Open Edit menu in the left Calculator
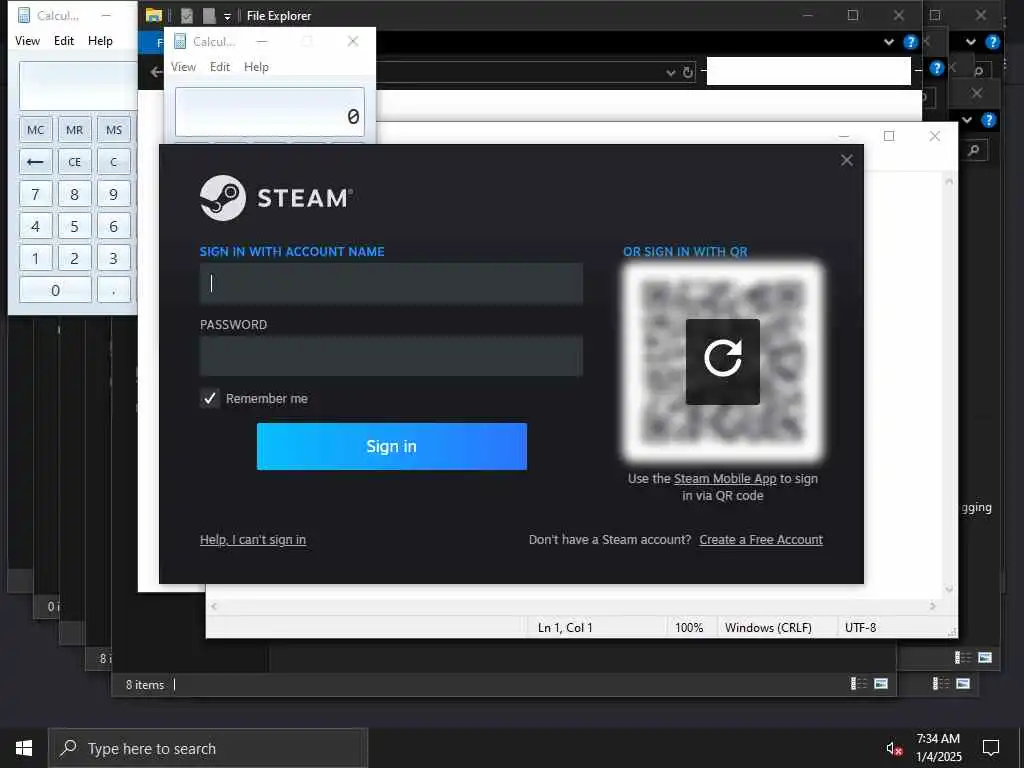The height and width of the screenshot is (768, 1024). (x=64, y=40)
